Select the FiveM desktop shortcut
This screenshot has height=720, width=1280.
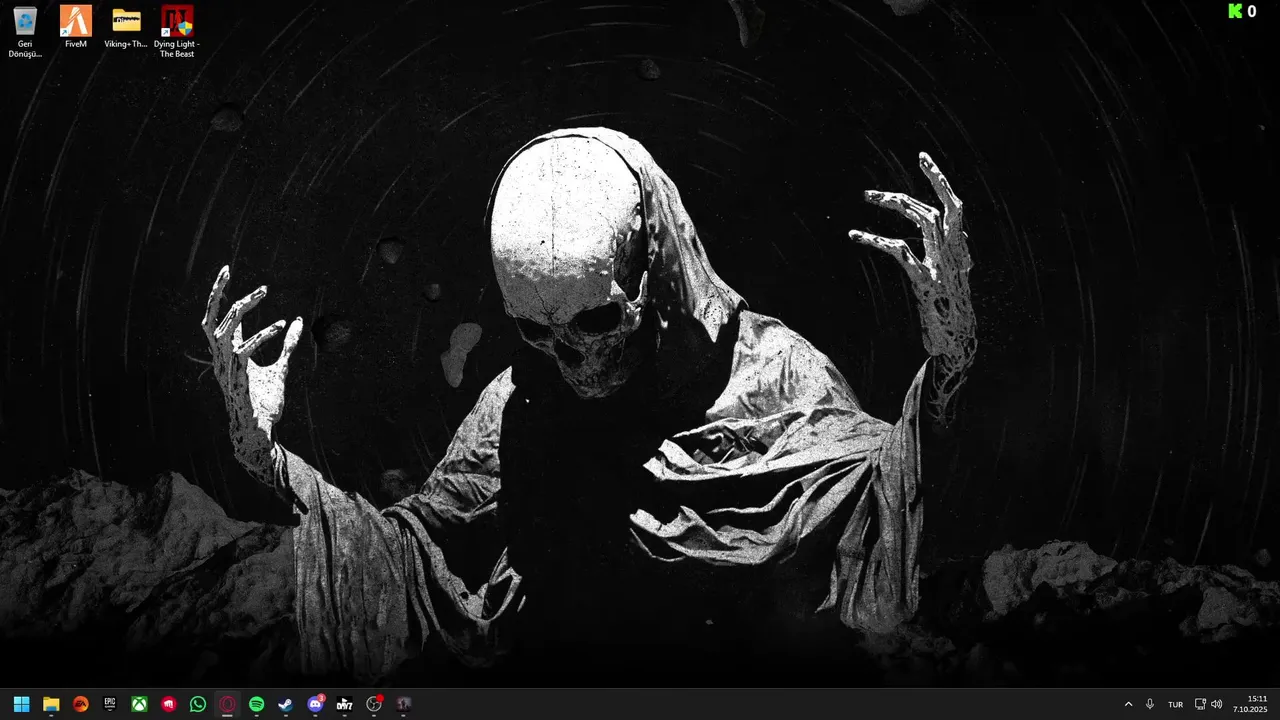click(76, 28)
